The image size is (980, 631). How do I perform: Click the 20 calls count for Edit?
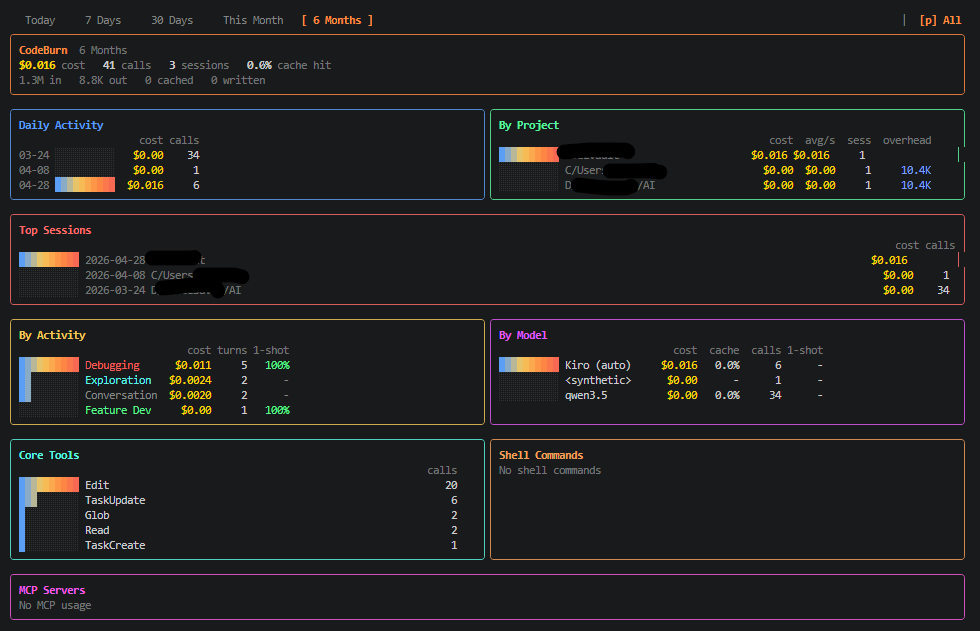pyautogui.click(x=451, y=485)
